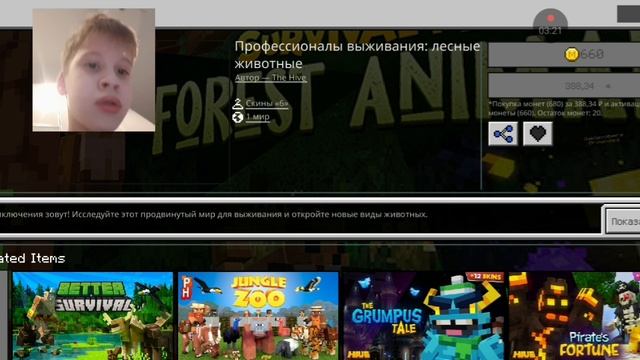Open the Jungle Zoo related item

pos(258,316)
